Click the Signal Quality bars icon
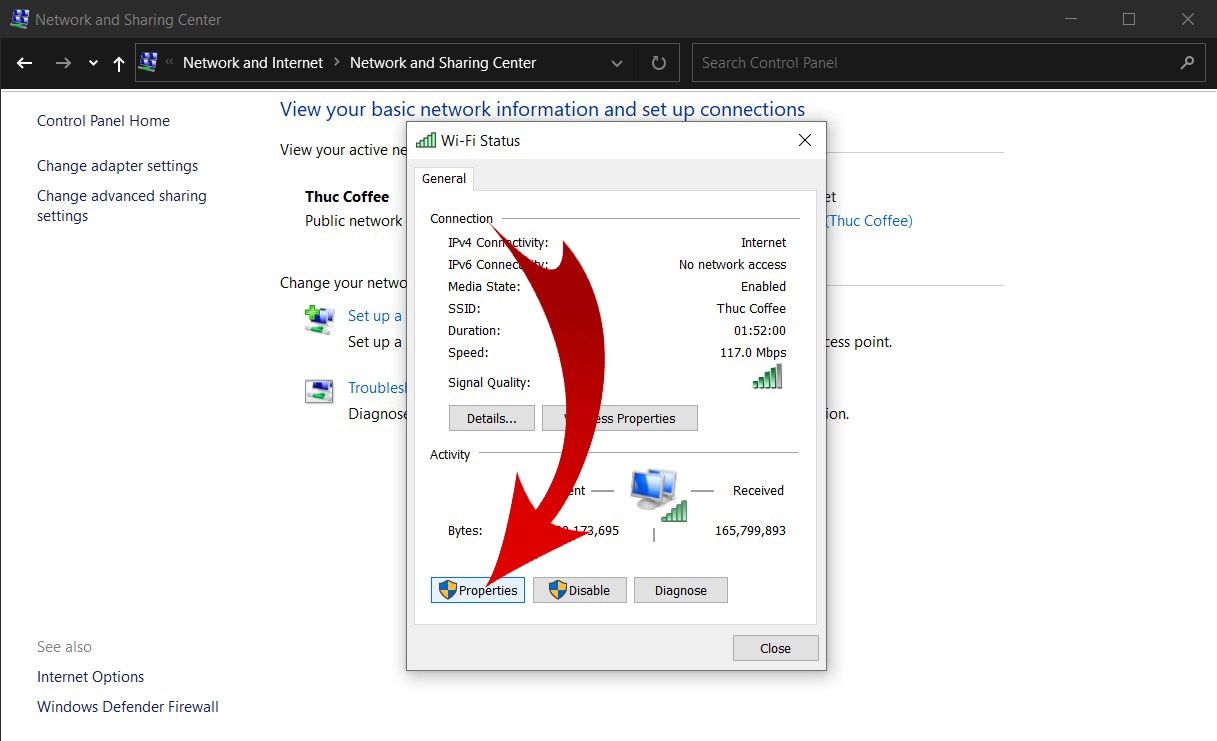This screenshot has width=1217, height=741. [768, 377]
